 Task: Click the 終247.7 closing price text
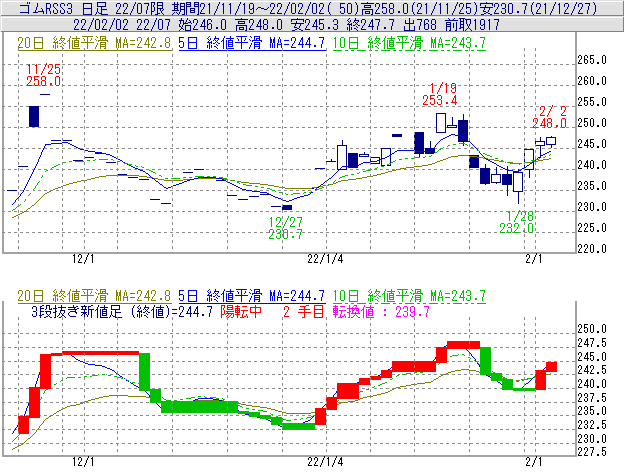click(370, 25)
